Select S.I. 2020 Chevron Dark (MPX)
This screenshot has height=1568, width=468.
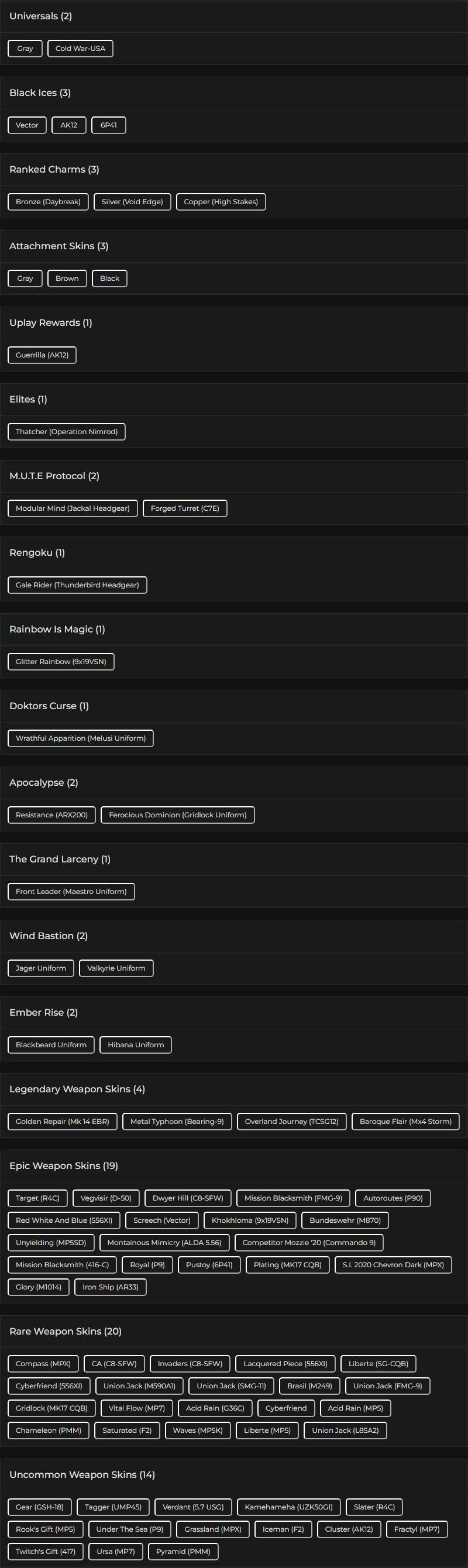393,1266
